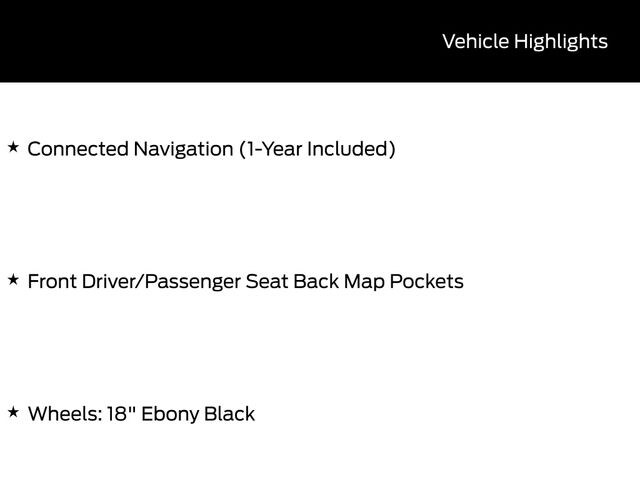The height and width of the screenshot is (480, 640).
Task: Click the word "Vehicle" in the header
Action: pyautogui.click(x=475, y=41)
